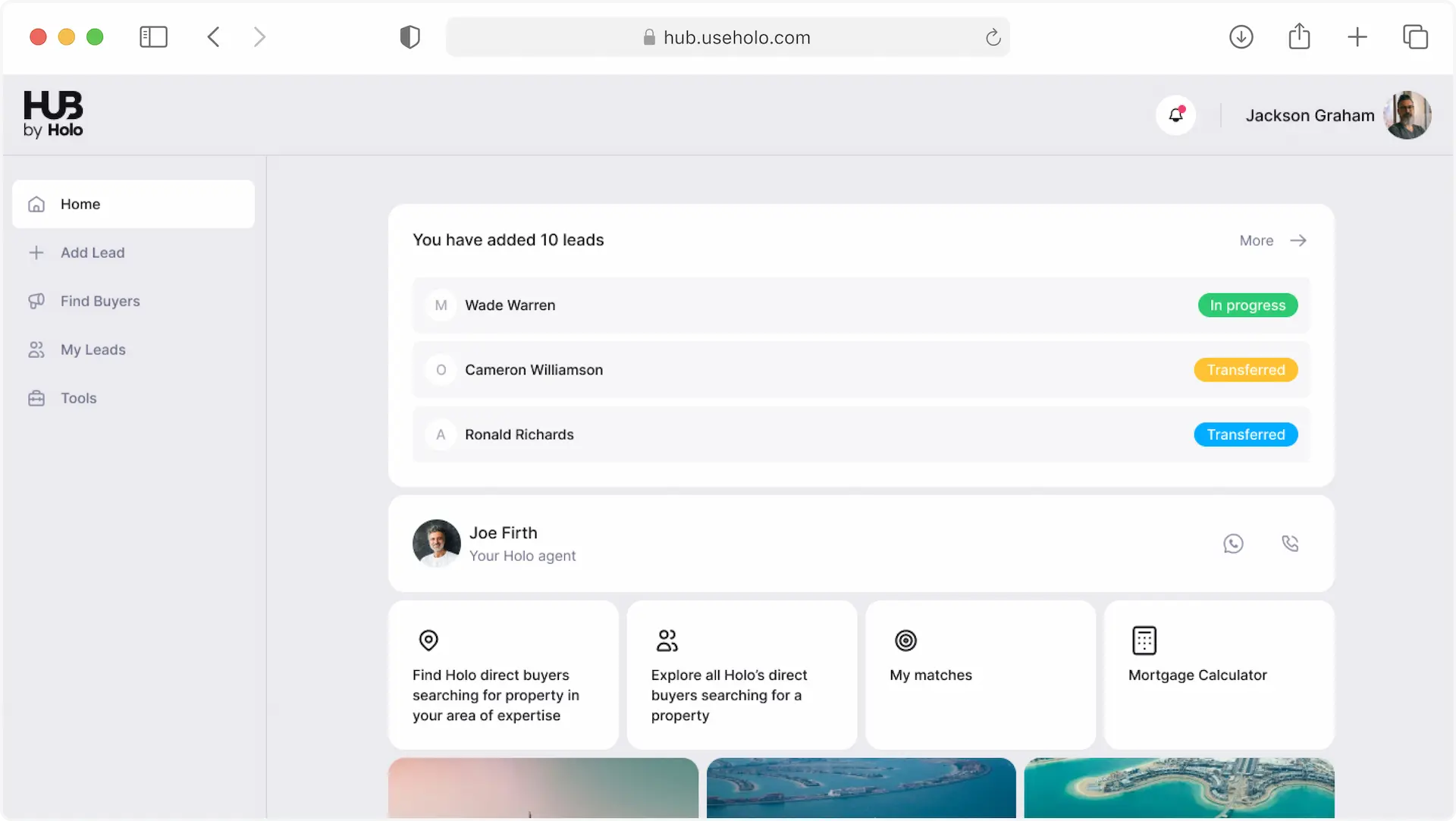
Task: Click Joe Firth's profile photo
Action: click(436, 544)
